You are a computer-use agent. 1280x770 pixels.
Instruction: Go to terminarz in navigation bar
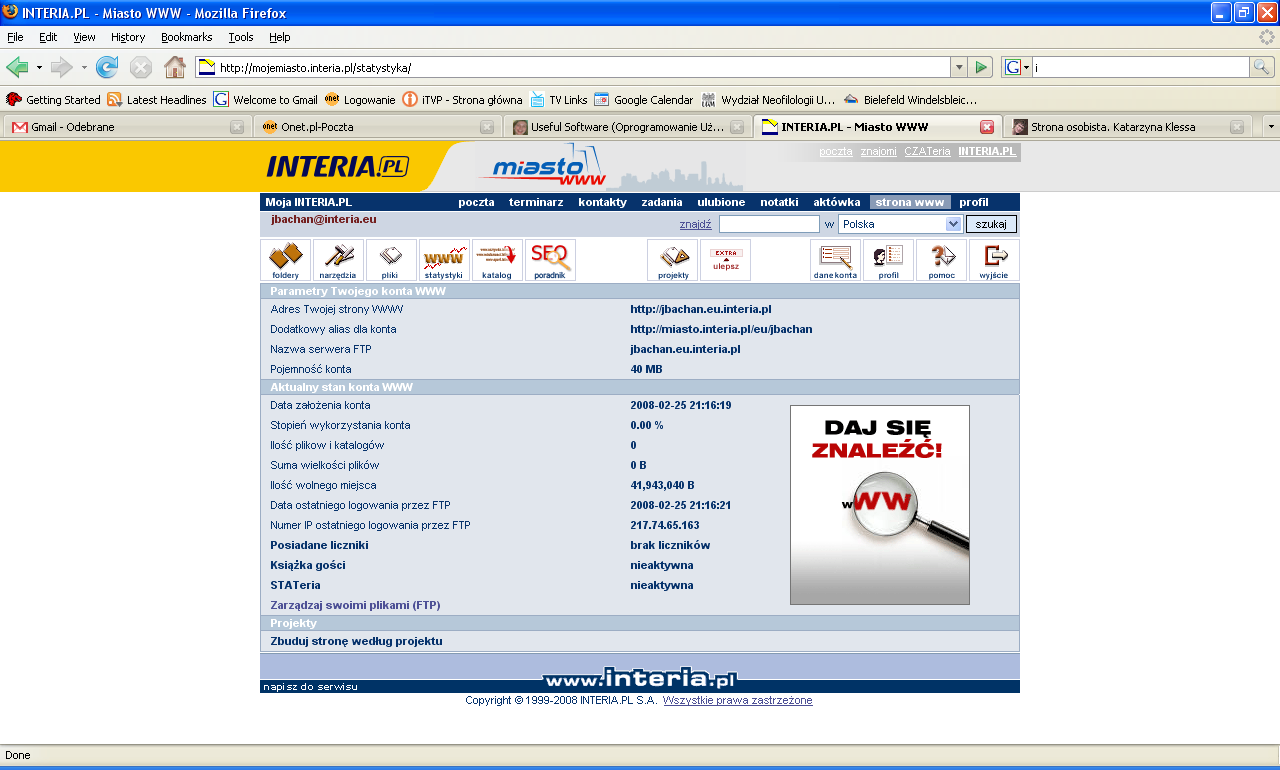click(536, 202)
